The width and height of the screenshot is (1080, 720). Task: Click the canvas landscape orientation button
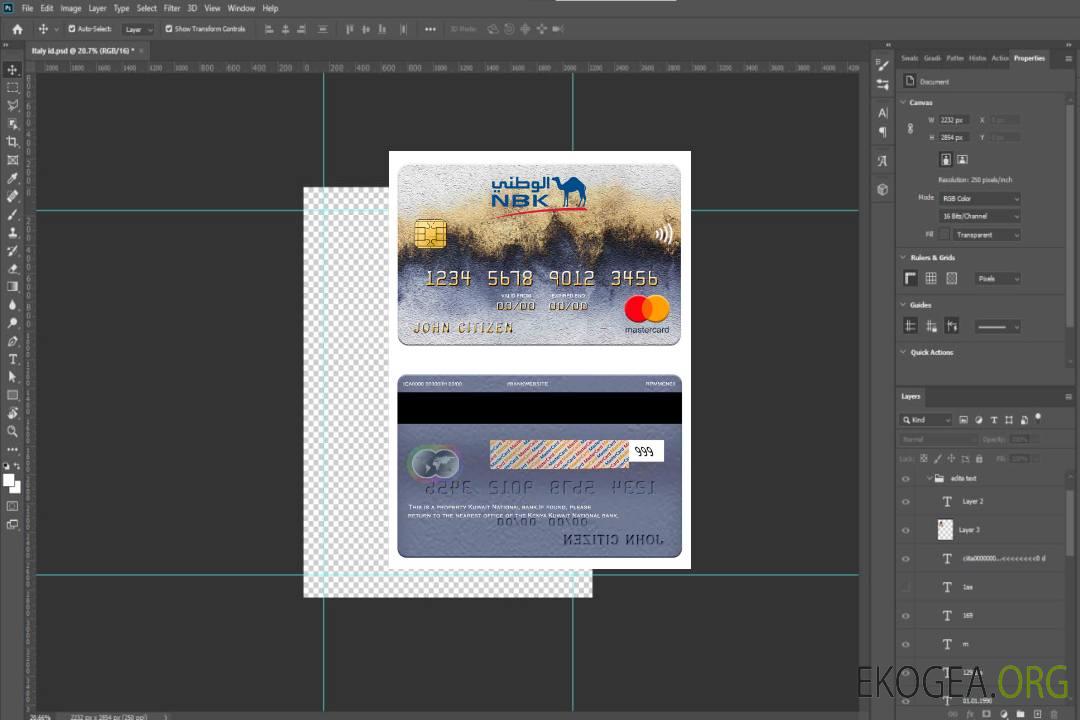963,160
